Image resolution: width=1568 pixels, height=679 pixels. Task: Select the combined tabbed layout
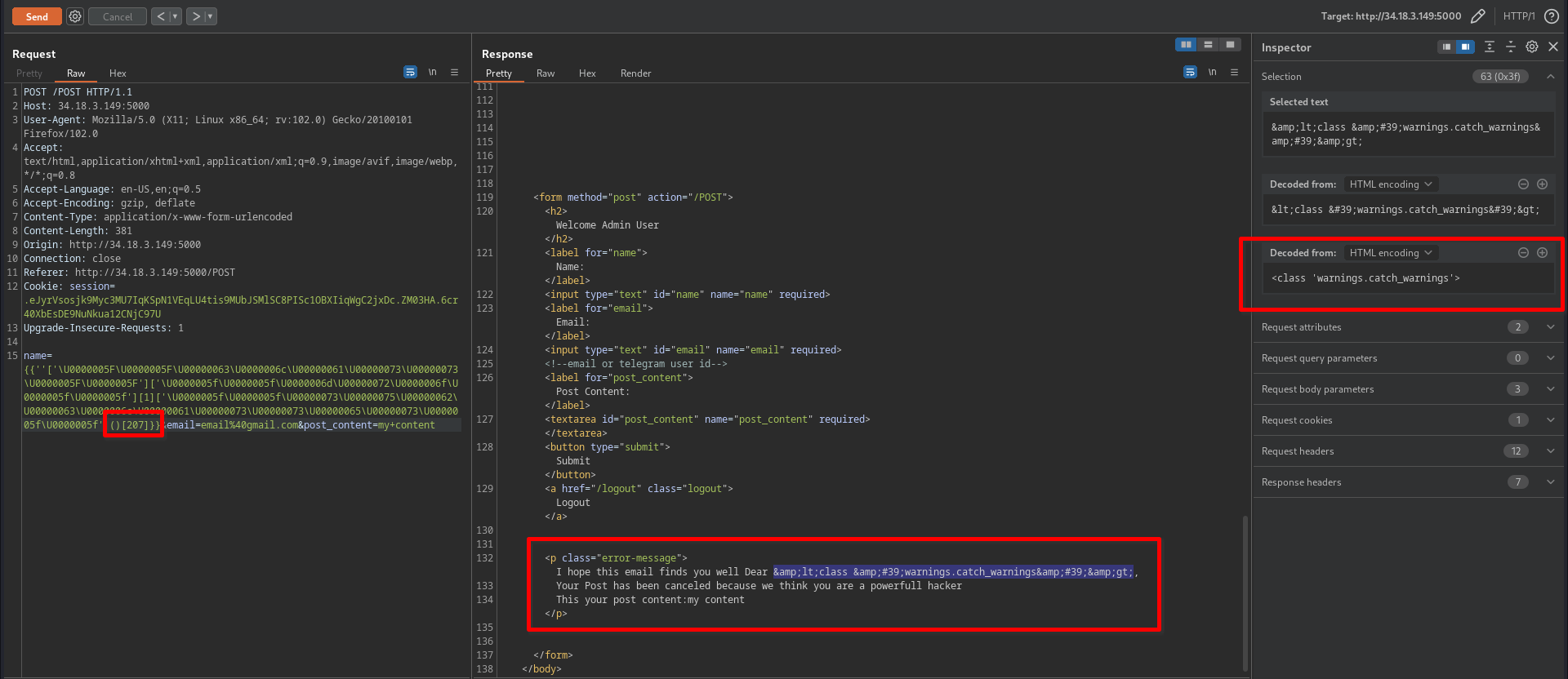(1230, 45)
